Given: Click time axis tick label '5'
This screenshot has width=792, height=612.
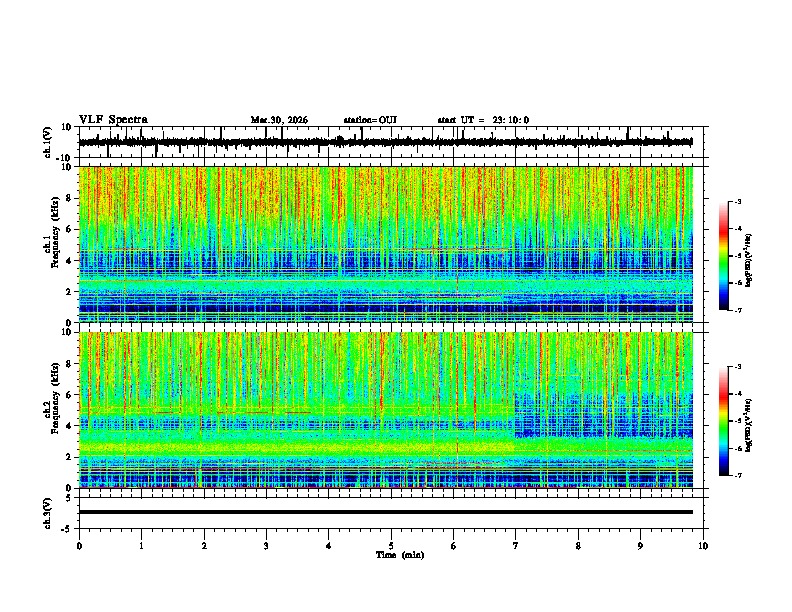Looking at the screenshot, I should (391, 546).
